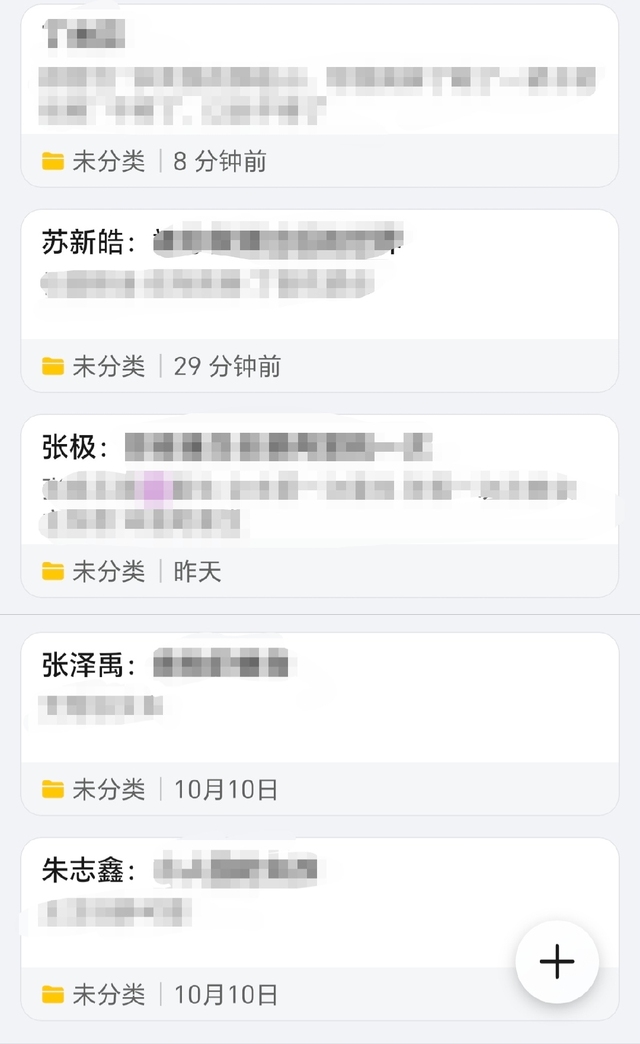Screen dimensions: 640x1044
Task: Tap the 未分类 label on the 朱志鑫 note
Action: tap(108, 995)
